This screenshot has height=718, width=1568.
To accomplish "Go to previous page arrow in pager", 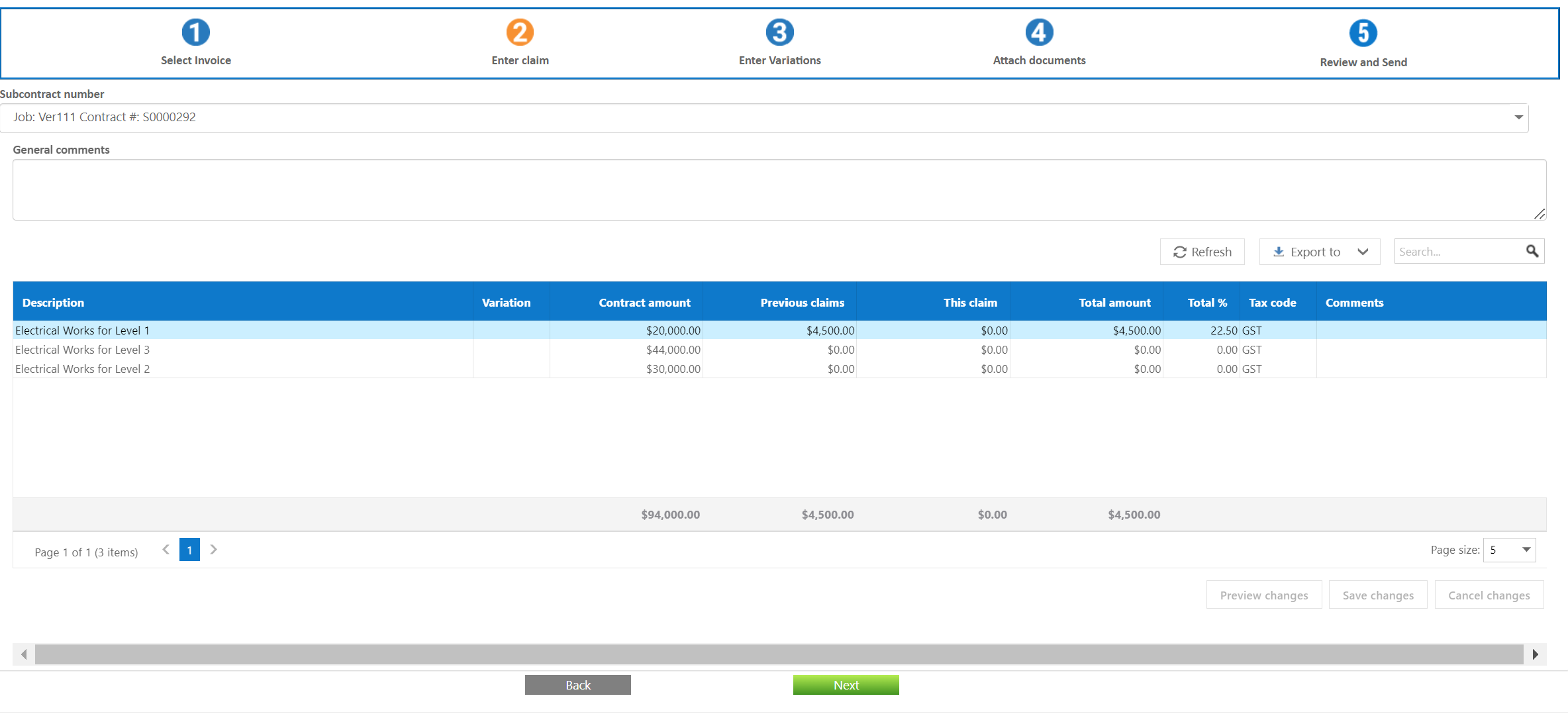I will (x=166, y=550).
